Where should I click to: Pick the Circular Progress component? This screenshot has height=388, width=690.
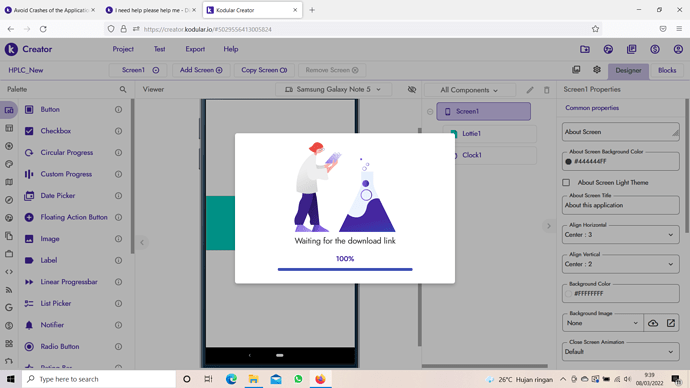(66, 153)
